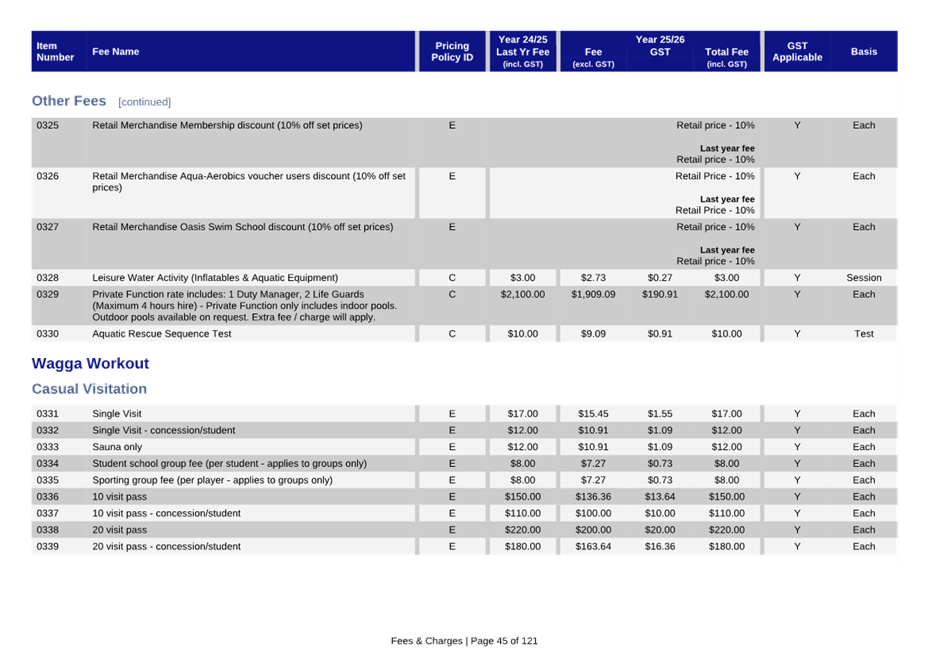Select the $163.64 fee value
The height and width of the screenshot is (656, 928).
point(593,546)
